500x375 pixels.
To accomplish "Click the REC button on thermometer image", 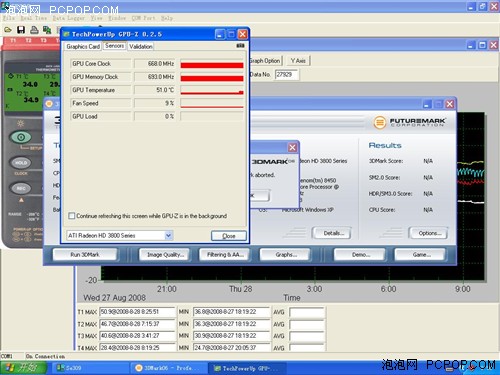I will pos(21,188).
